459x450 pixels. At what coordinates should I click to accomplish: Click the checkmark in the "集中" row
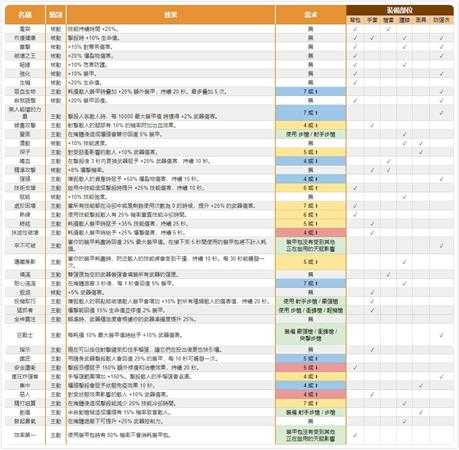(421, 386)
